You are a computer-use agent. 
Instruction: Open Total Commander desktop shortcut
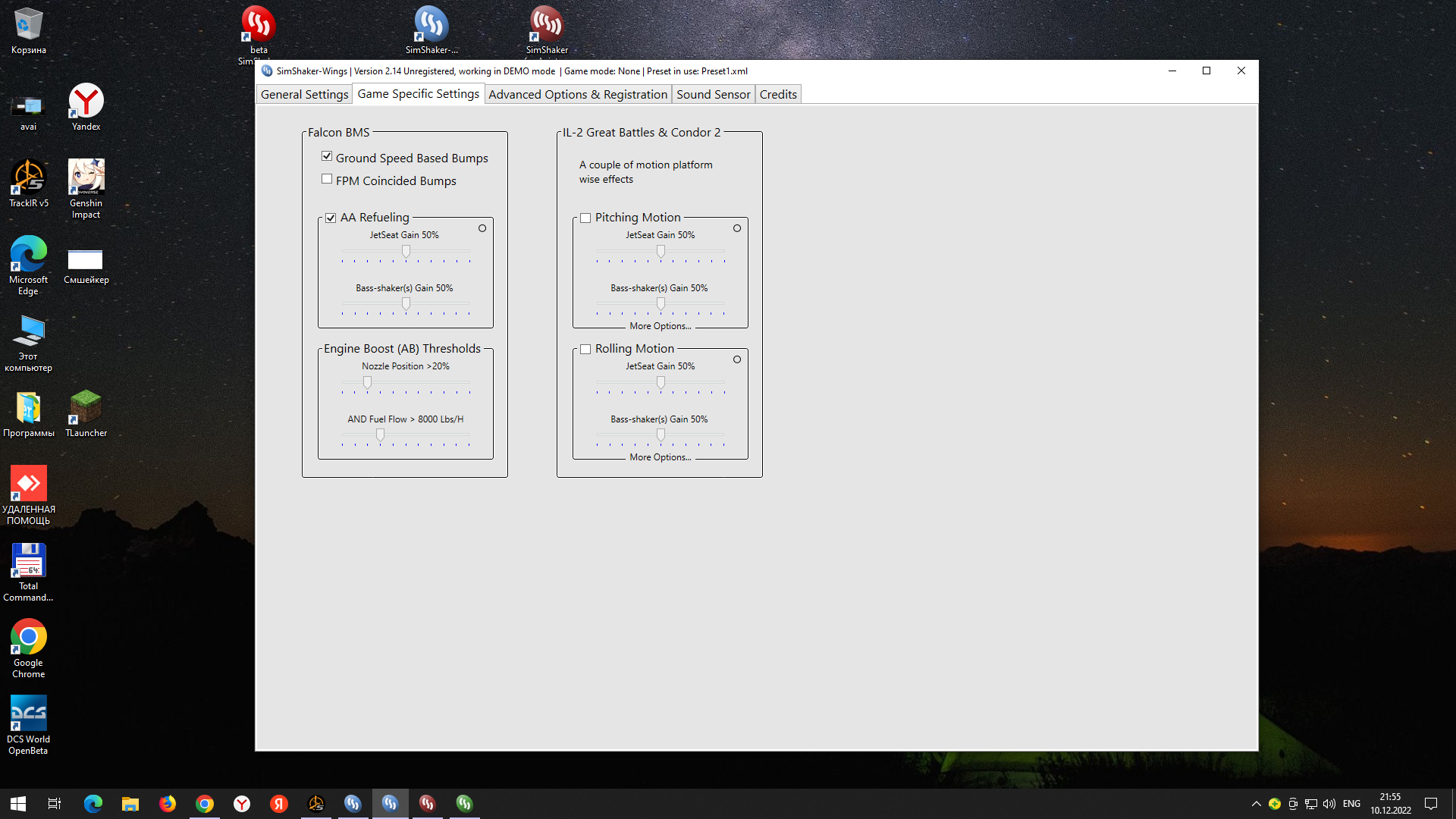[29, 572]
